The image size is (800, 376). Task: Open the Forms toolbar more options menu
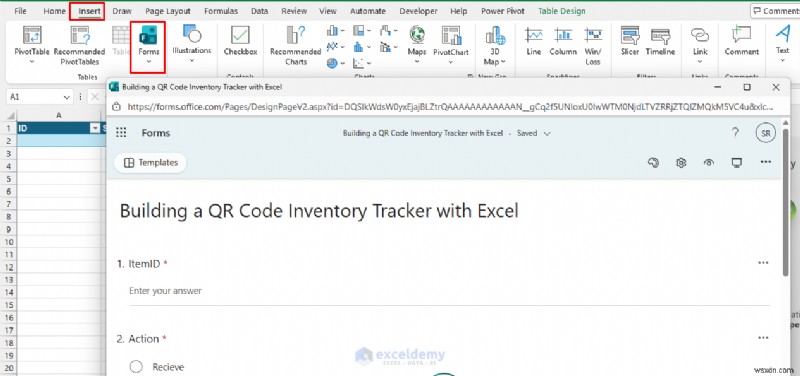click(x=765, y=162)
